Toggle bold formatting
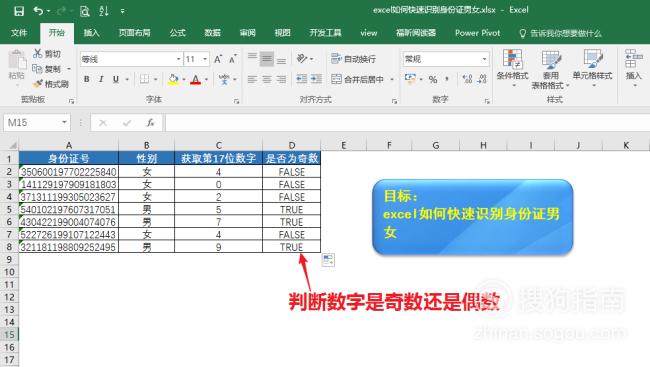The width and height of the screenshot is (650, 367). (87, 79)
